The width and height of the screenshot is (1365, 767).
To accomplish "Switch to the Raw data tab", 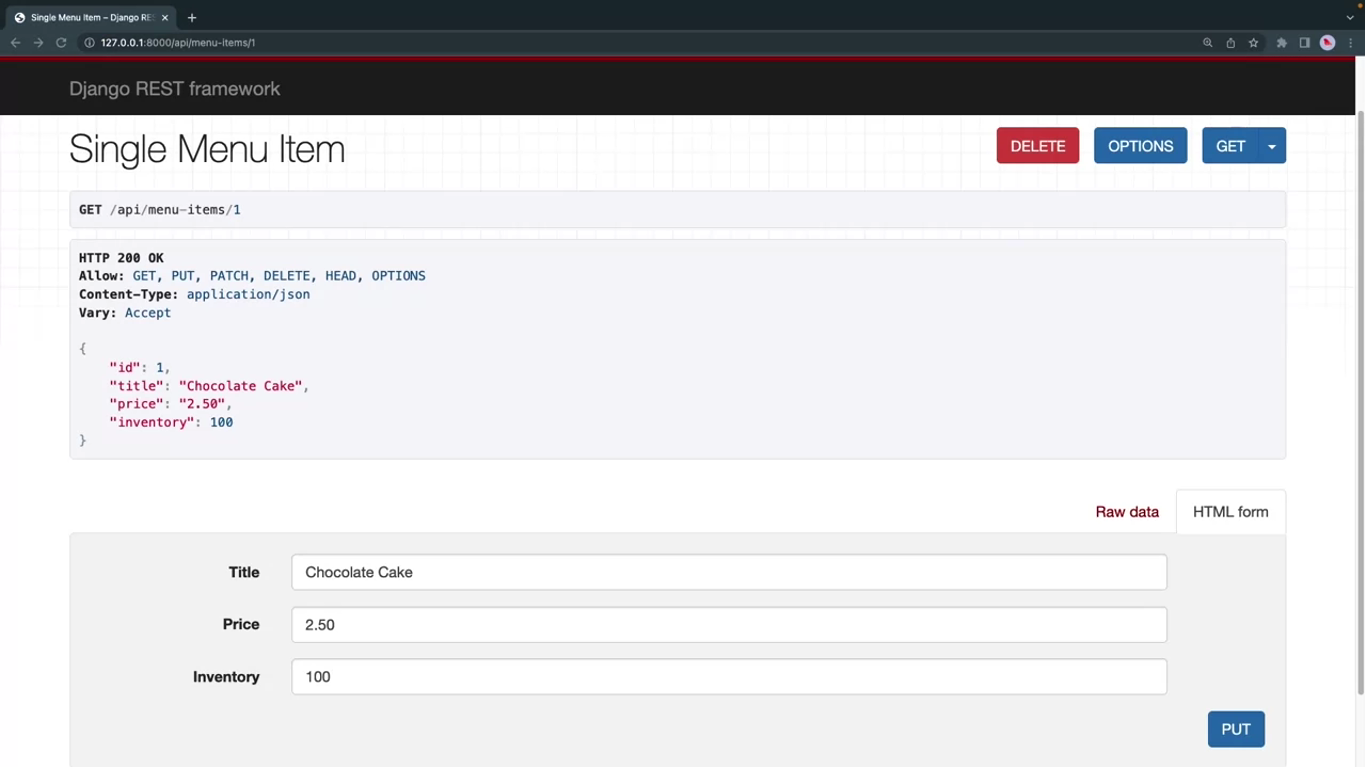I will [x=1127, y=512].
